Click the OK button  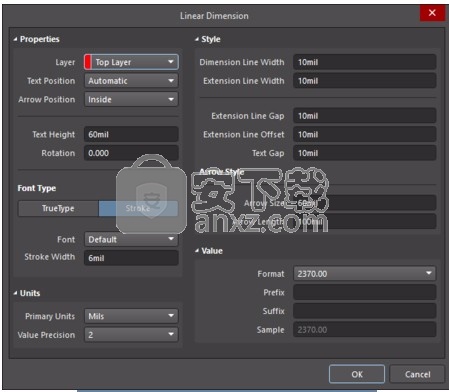(357, 374)
